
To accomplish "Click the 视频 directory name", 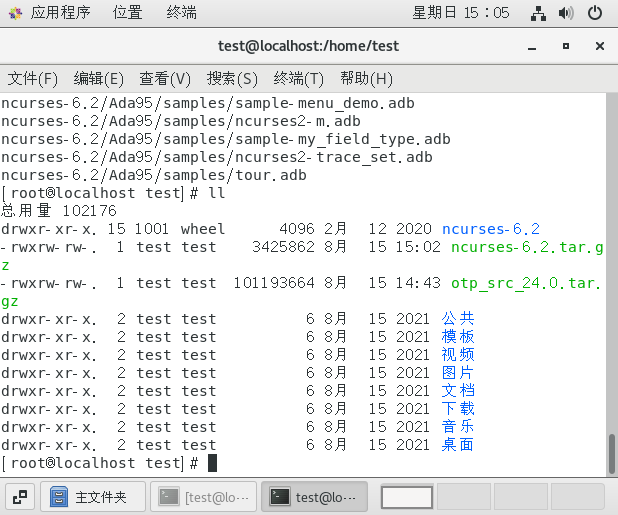I will tap(458, 355).
